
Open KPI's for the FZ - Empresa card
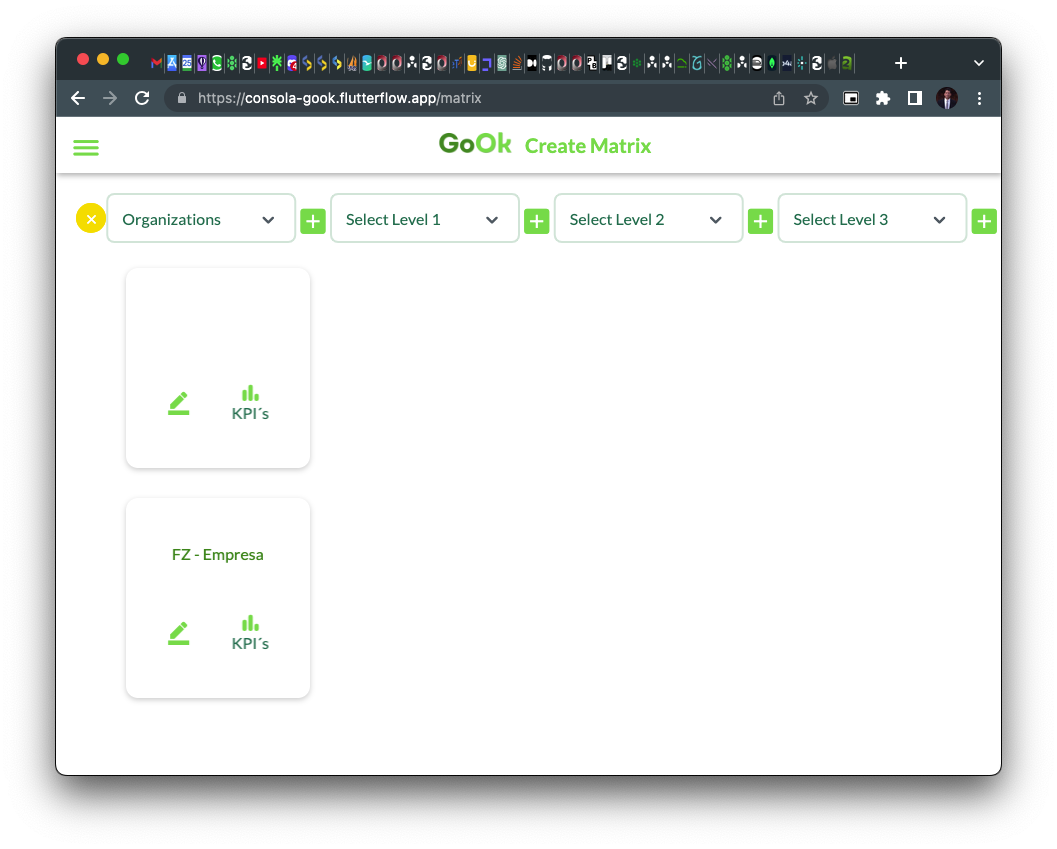250,633
